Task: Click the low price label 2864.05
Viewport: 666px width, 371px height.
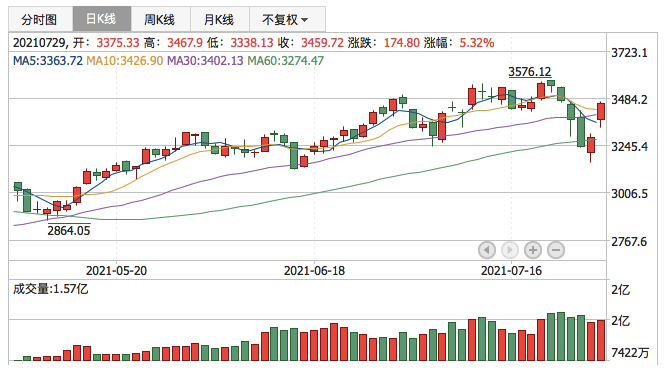Action: pos(69,230)
